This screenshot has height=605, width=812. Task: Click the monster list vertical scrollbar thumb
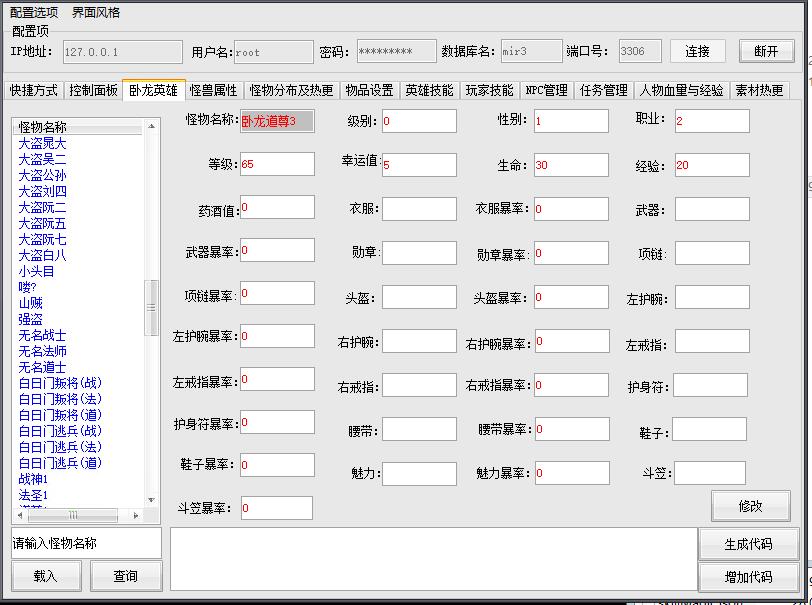click(152, 307)
